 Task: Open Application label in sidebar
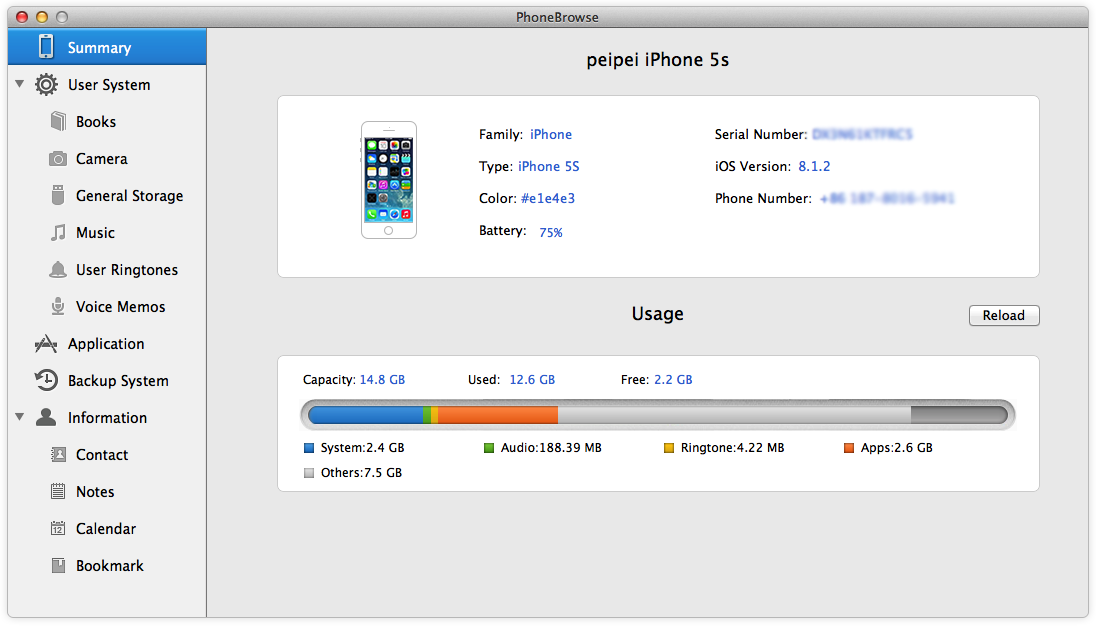106,344
